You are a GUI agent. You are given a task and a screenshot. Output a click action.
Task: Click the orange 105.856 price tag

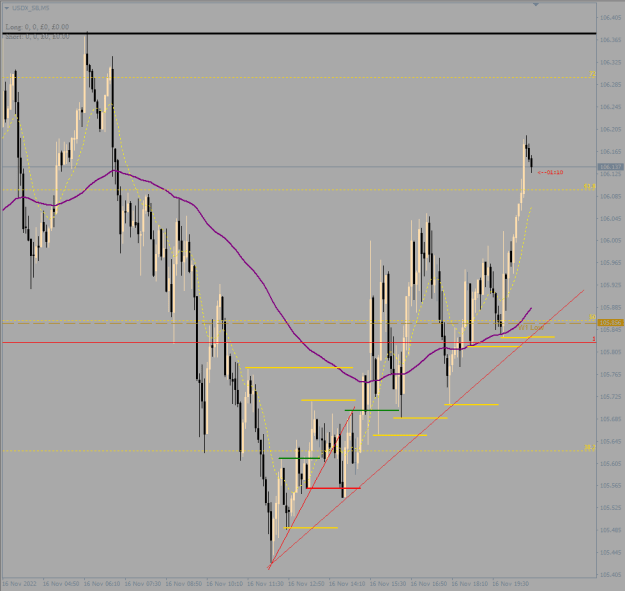coord(611,322)
